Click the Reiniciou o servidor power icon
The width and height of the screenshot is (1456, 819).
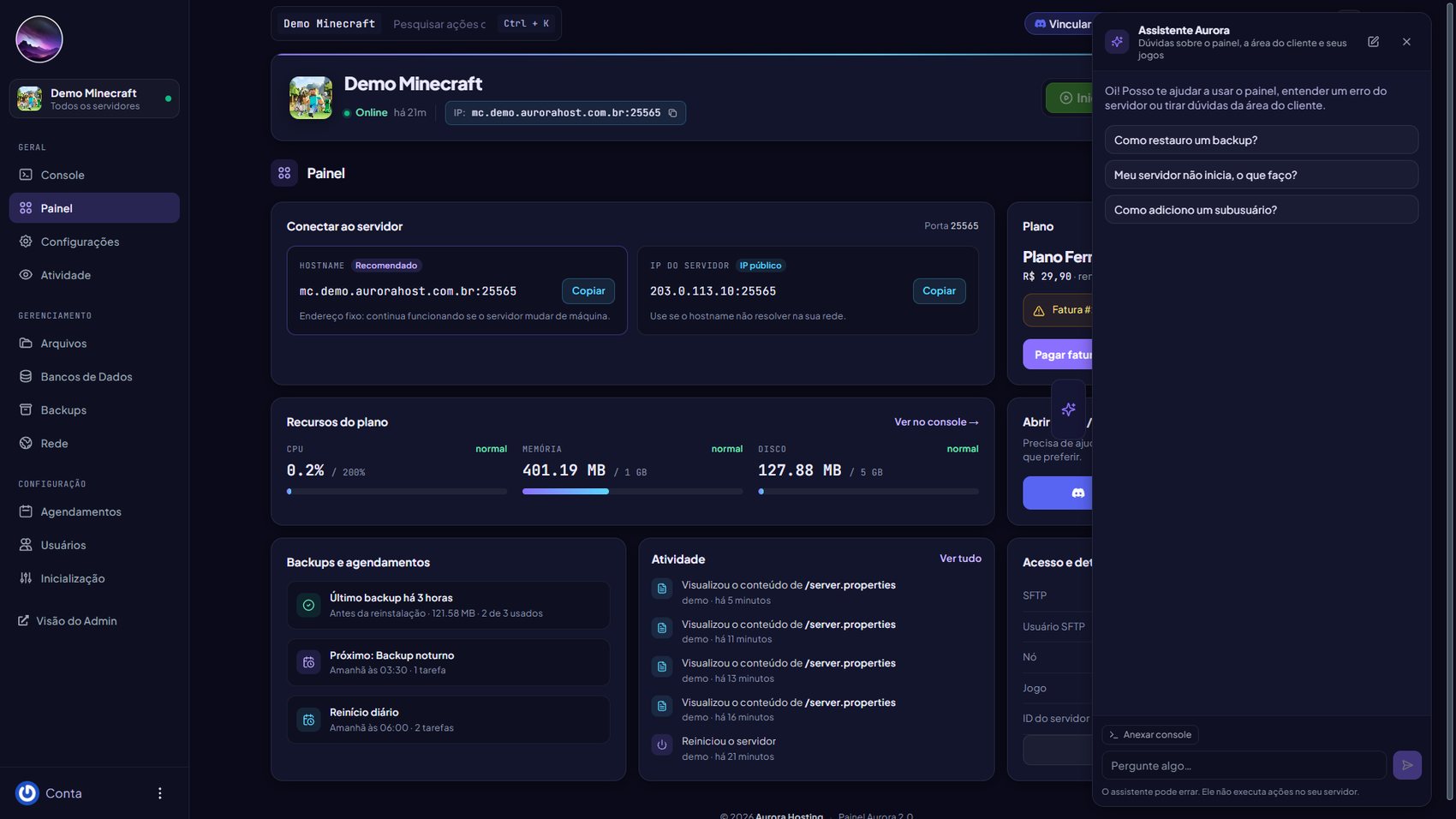coord(662,745)
